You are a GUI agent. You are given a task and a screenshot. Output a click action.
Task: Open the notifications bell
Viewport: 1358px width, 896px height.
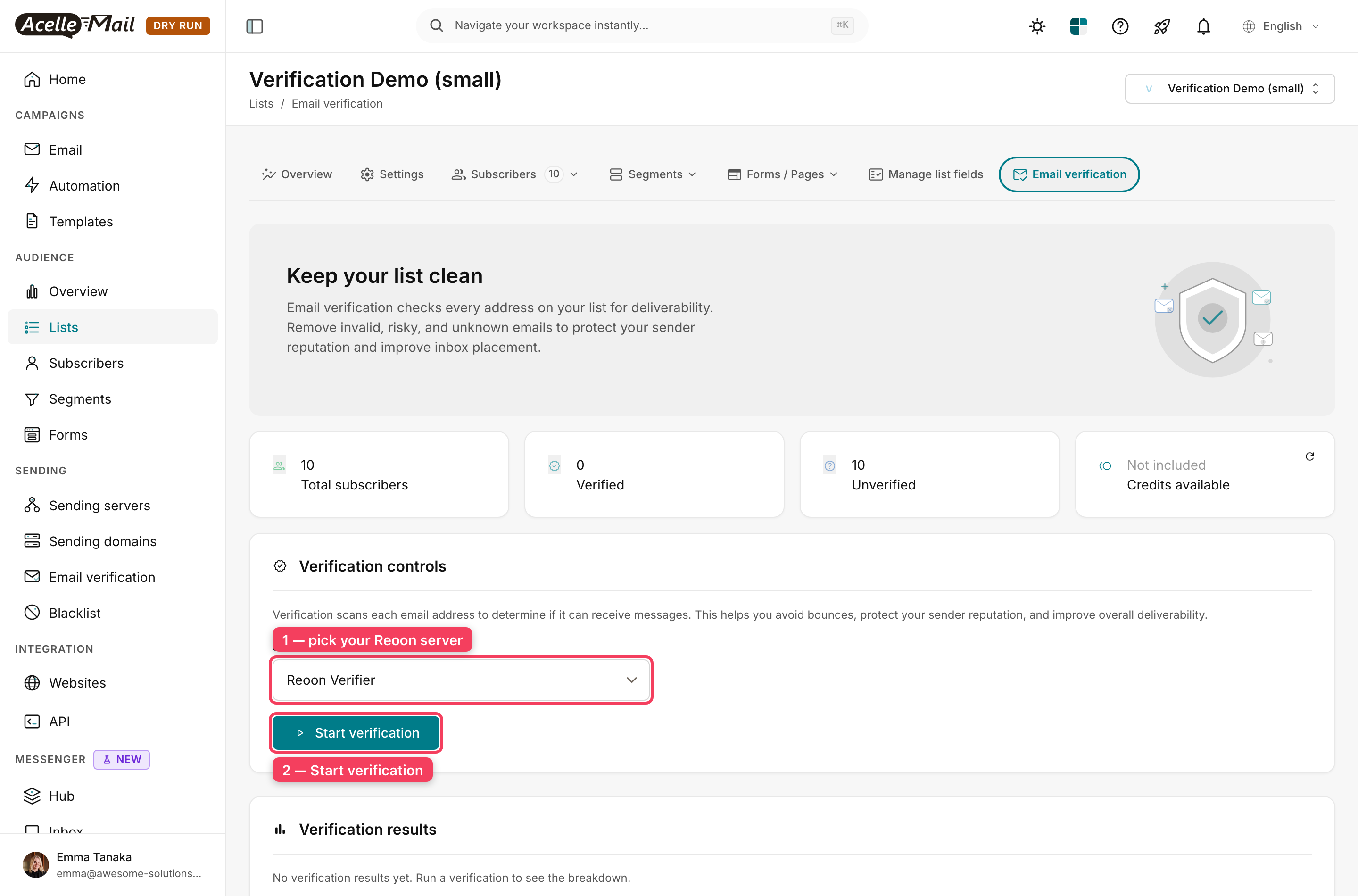point(1203,26)
